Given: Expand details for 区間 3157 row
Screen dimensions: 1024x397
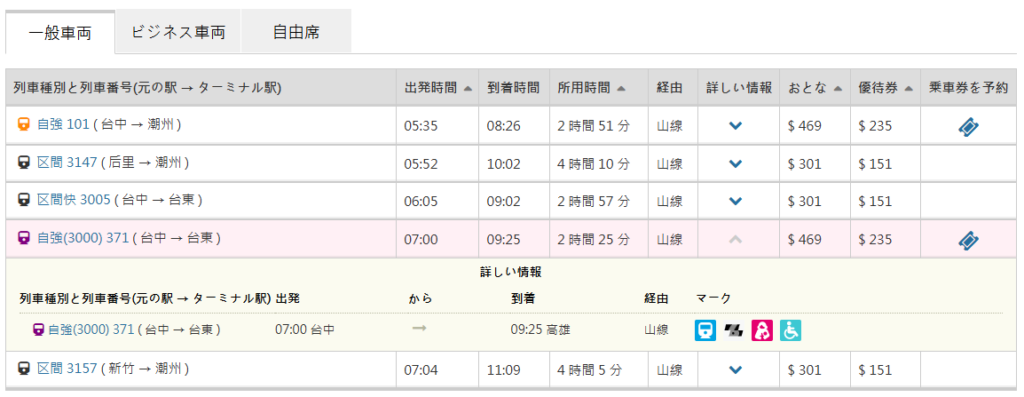Looking at the screenshot, I should [735, 370].
